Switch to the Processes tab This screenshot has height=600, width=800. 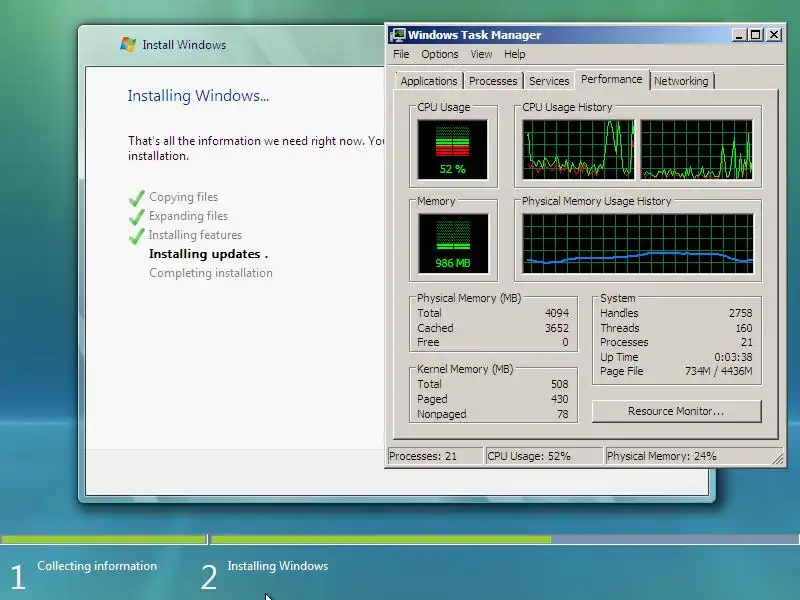(x=493, y=81)
